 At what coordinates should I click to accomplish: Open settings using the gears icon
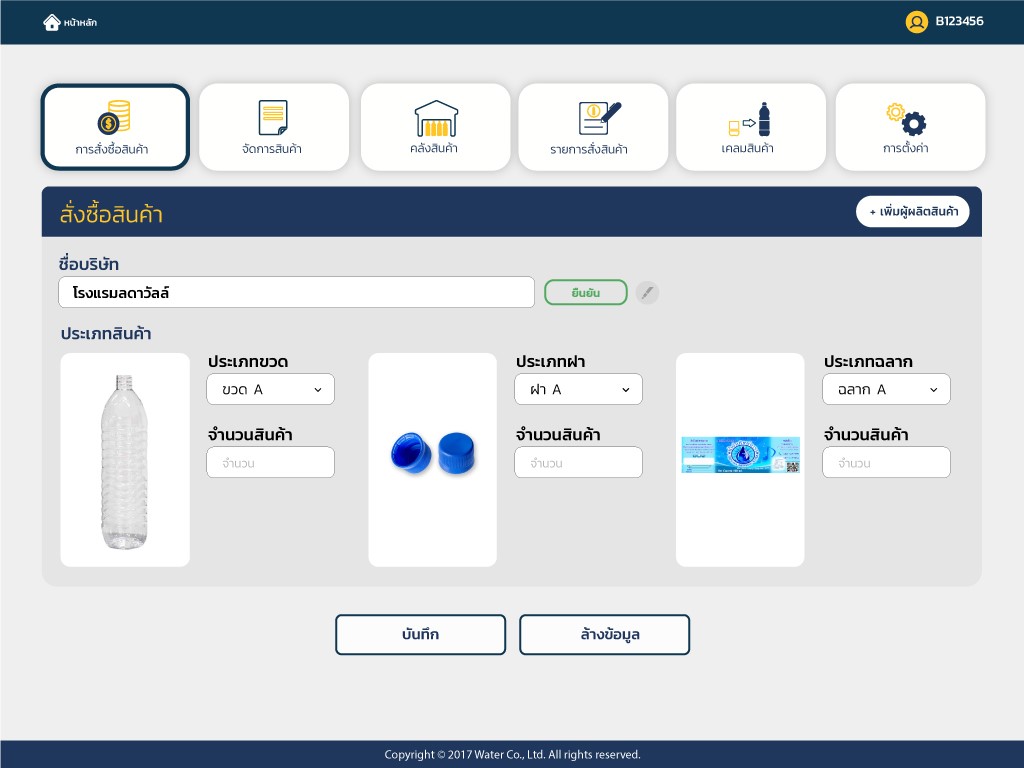tap(906, 118)
